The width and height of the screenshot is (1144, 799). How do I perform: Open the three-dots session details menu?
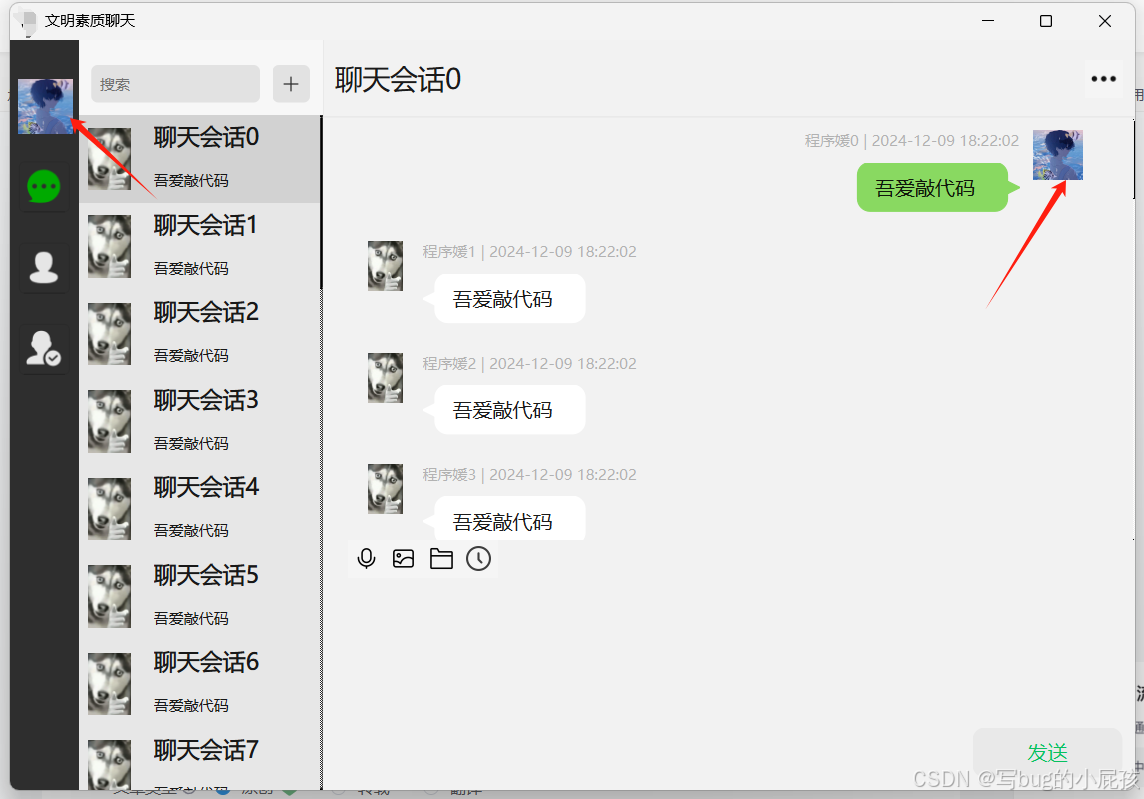click(x=1103, y=79)
